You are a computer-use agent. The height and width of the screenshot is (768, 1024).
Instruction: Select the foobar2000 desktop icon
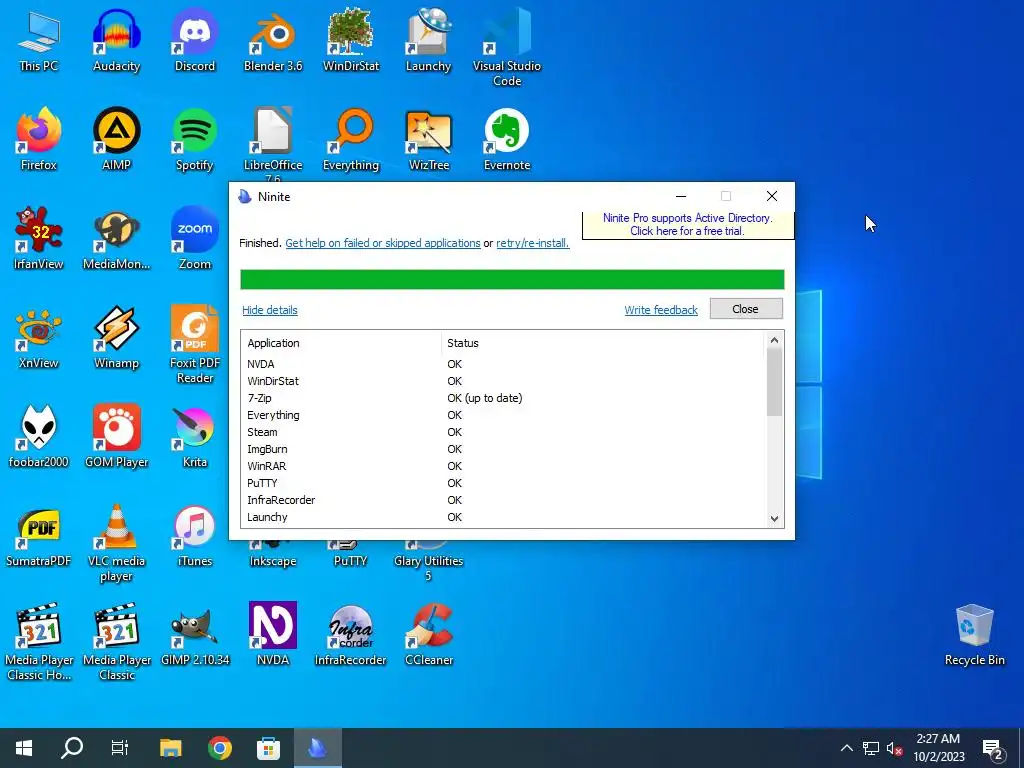coord(39,436)
